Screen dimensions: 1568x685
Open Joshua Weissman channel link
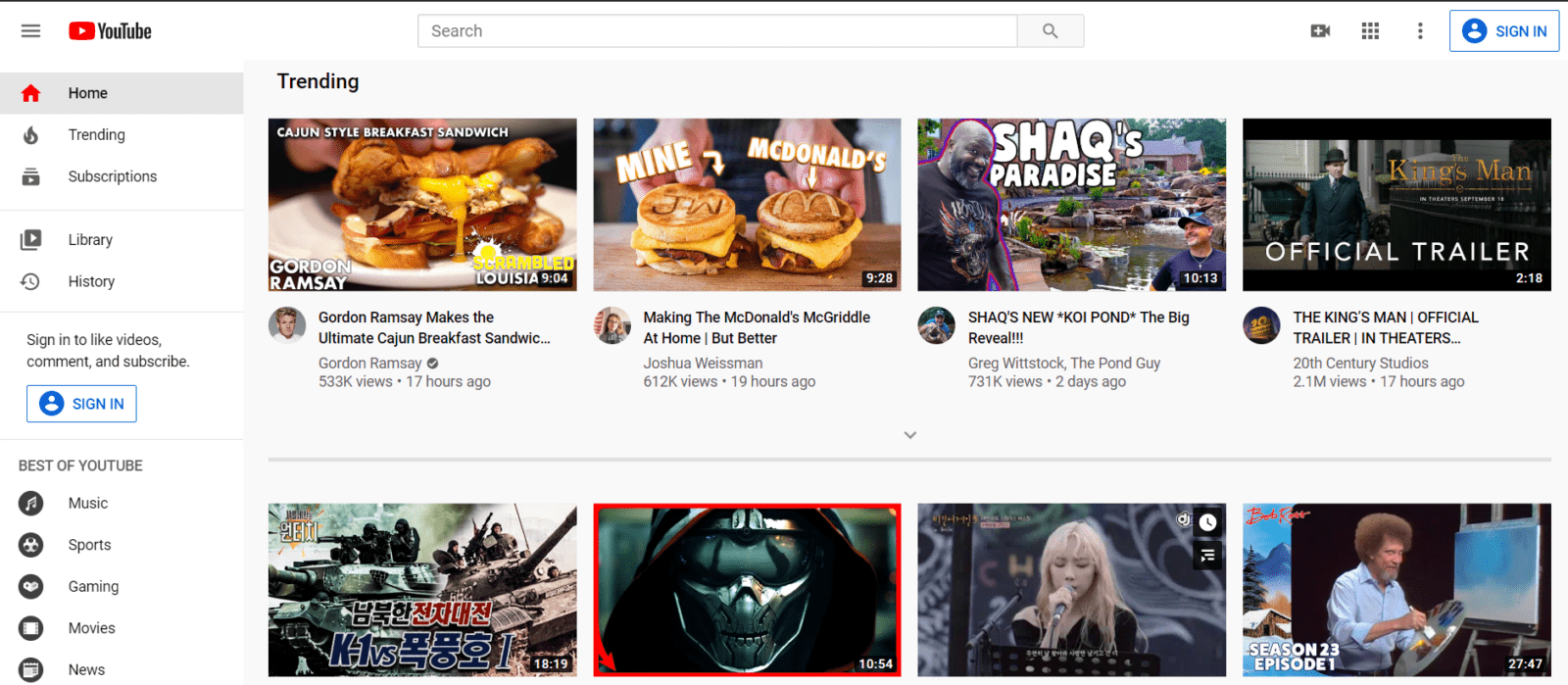point(702,363)
